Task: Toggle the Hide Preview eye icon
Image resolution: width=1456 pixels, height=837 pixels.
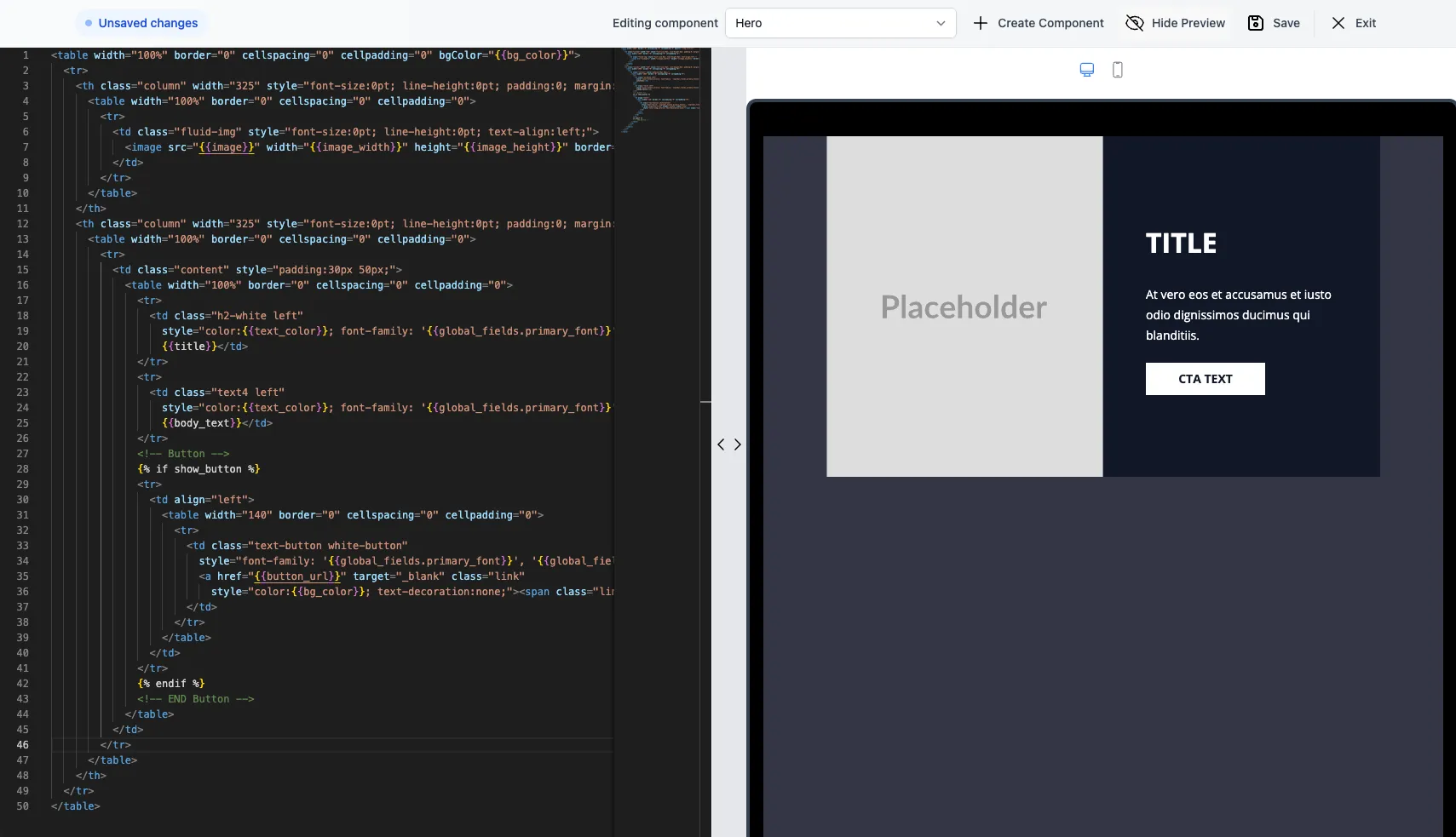Action: click(1134, 23)
